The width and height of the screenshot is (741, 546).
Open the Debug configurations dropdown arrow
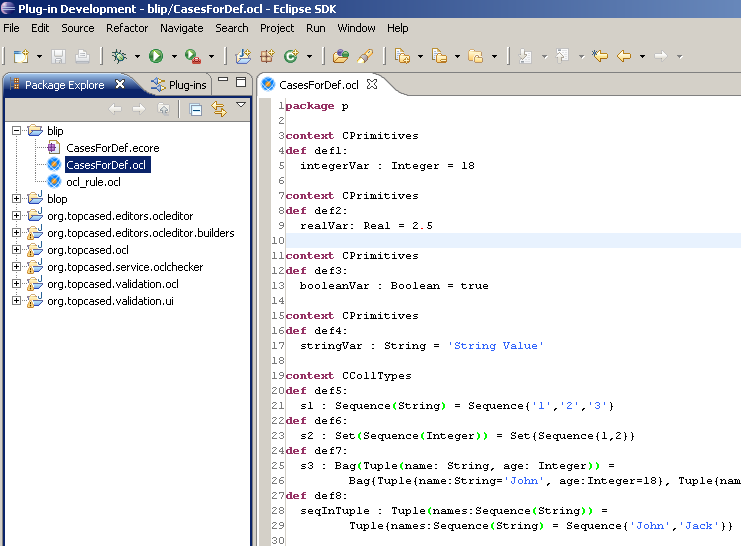(x=137, y=57)
